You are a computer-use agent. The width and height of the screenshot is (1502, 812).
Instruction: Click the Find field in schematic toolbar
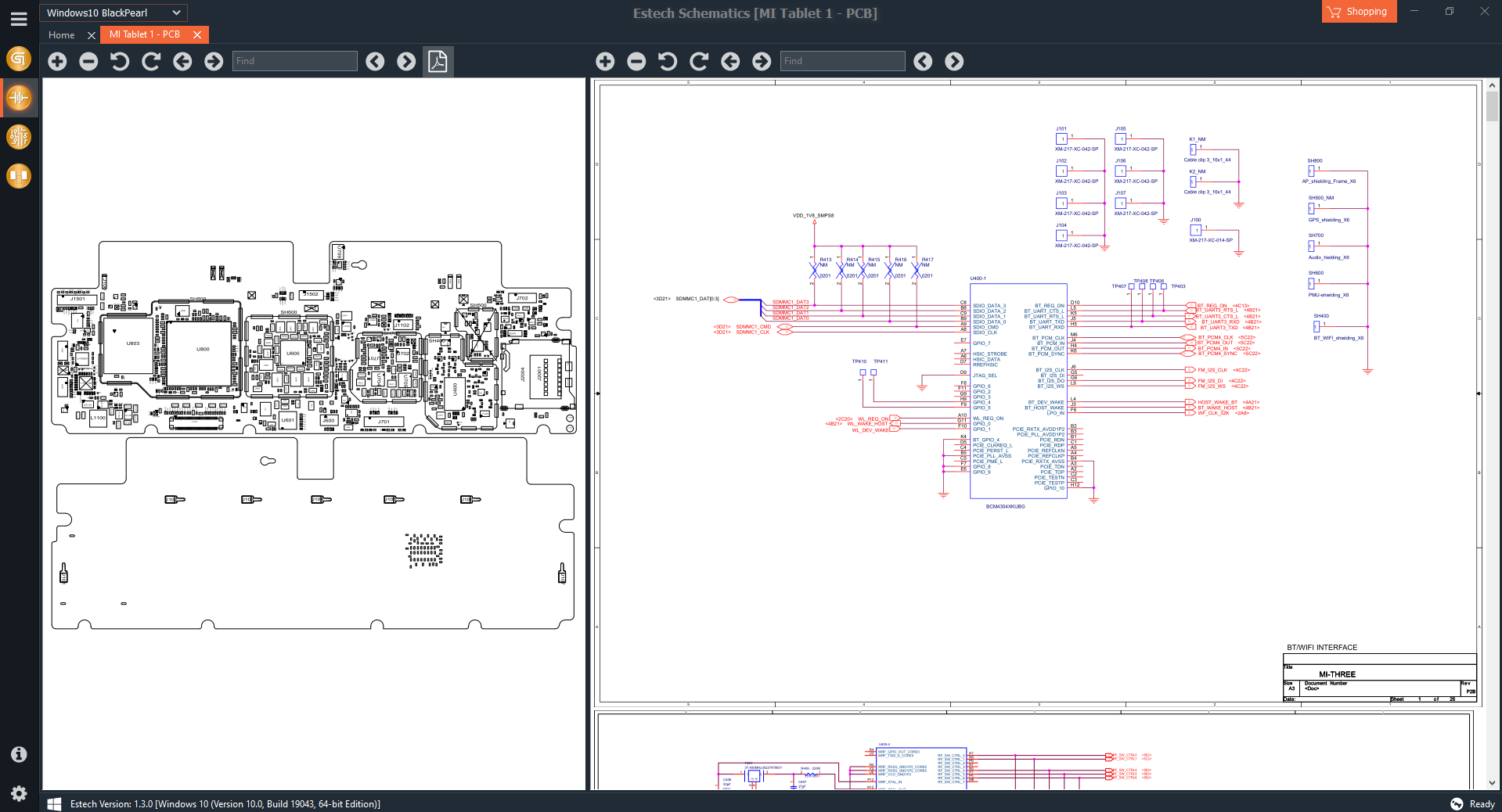(x=843, y=61)
